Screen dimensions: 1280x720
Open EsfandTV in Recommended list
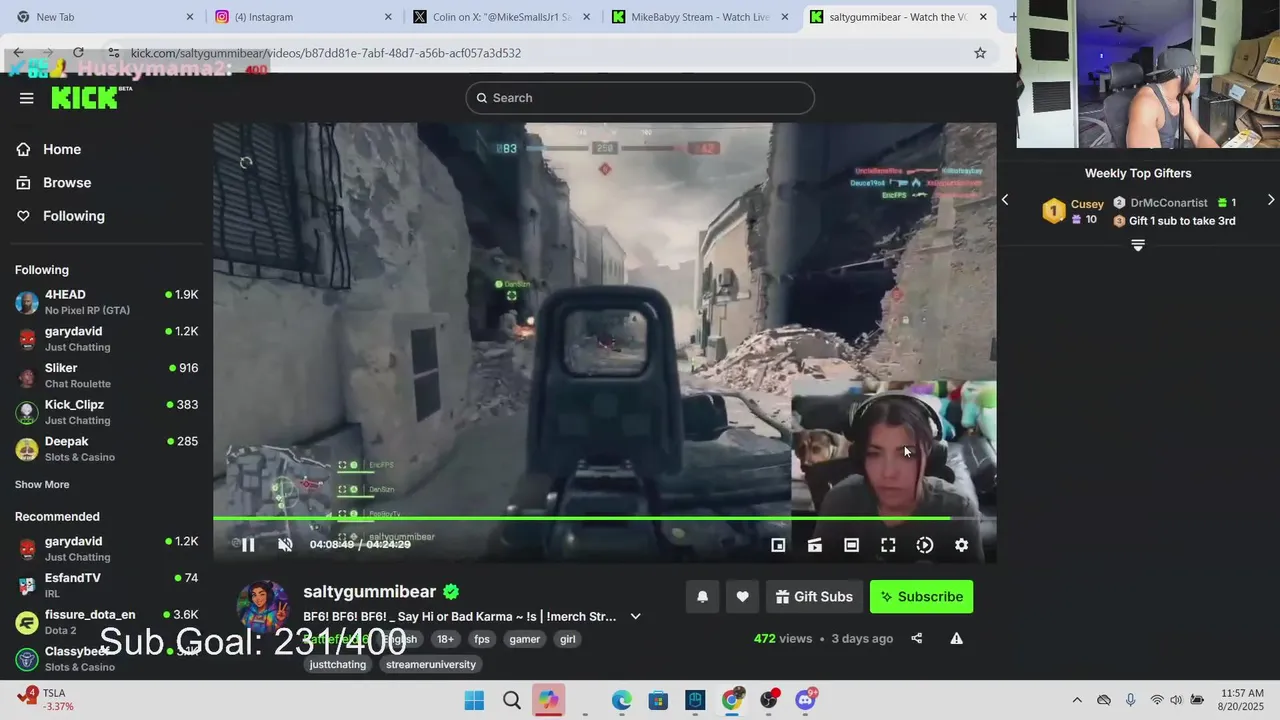point(106,585)
